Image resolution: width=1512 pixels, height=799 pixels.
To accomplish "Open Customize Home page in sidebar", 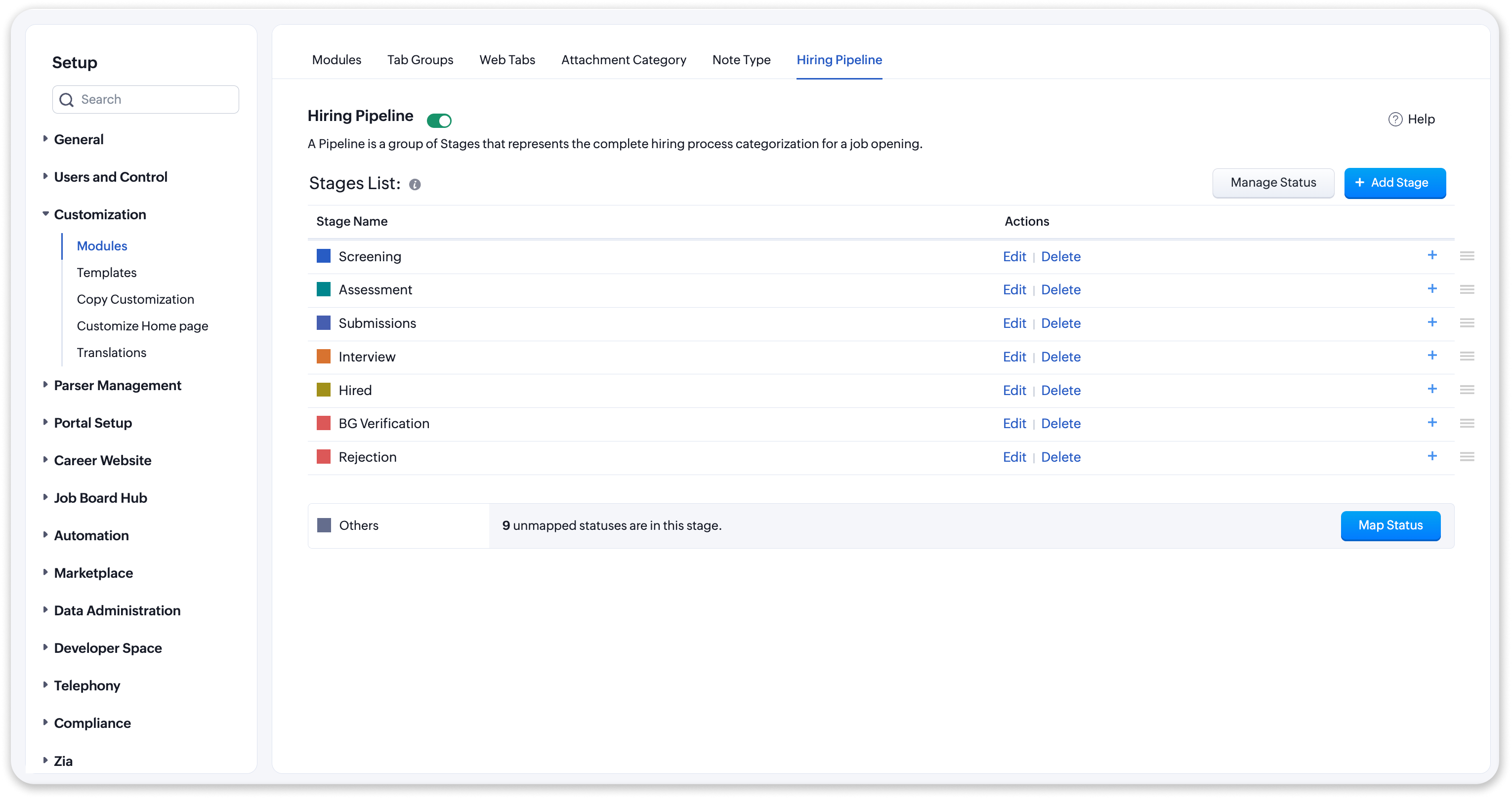I will [x=143, y=326].
